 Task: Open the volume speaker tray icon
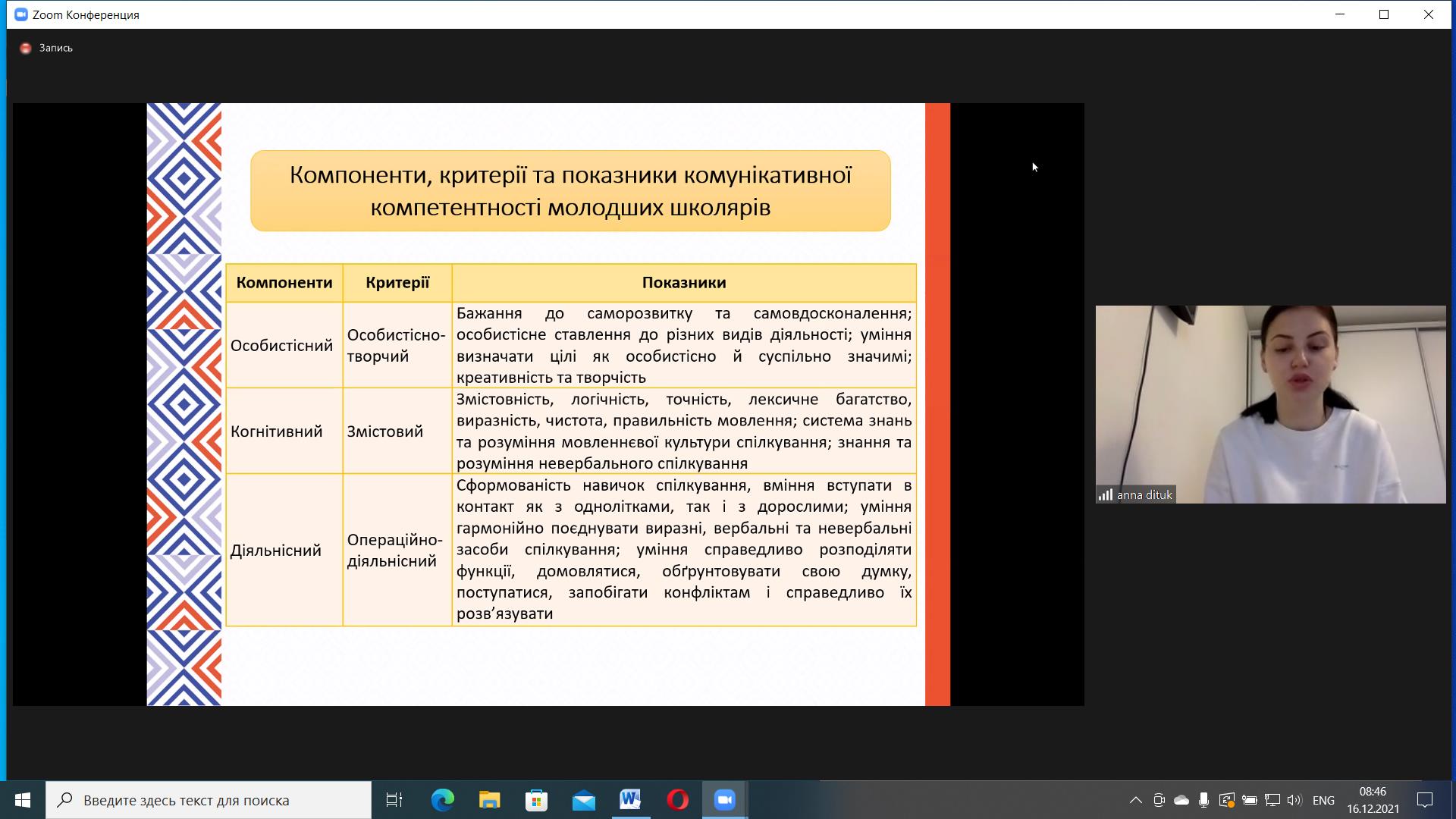1294,800
